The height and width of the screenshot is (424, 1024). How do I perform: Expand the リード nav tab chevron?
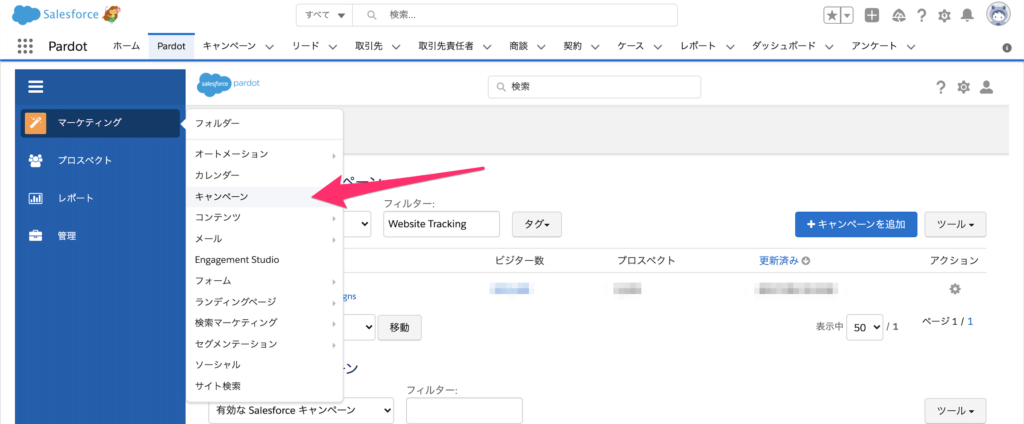coord(332,46)
